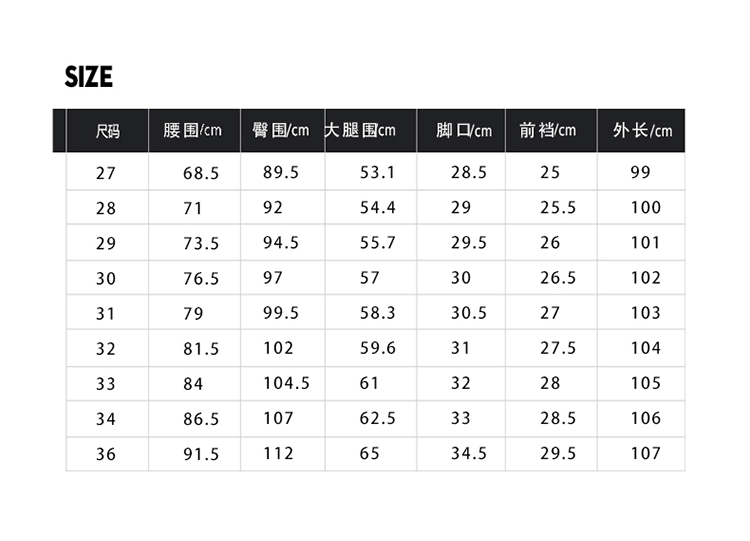Click the 91.5 waist value
Screen dimensions: 750x541
200,454
